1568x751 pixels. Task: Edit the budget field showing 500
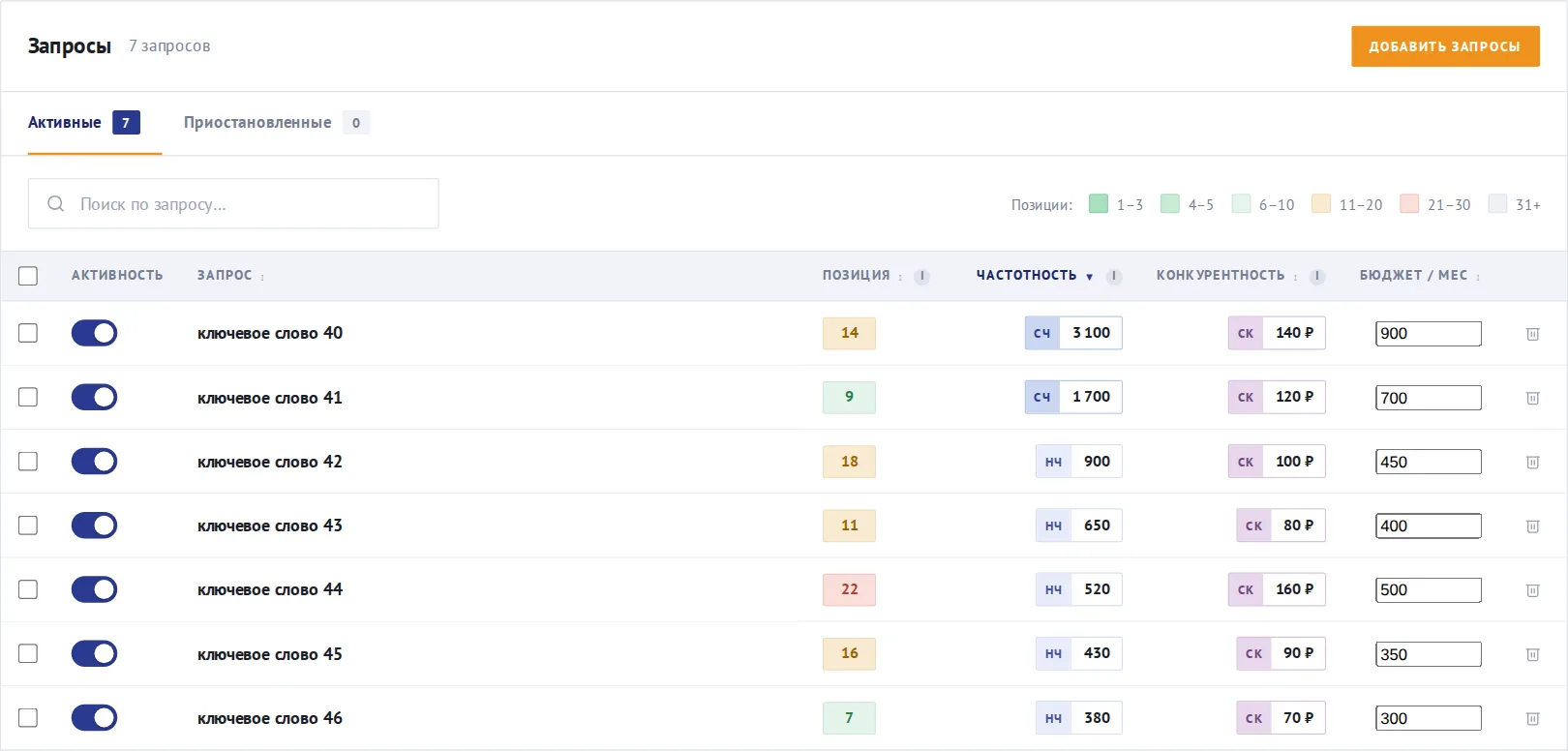(1429, 590)
